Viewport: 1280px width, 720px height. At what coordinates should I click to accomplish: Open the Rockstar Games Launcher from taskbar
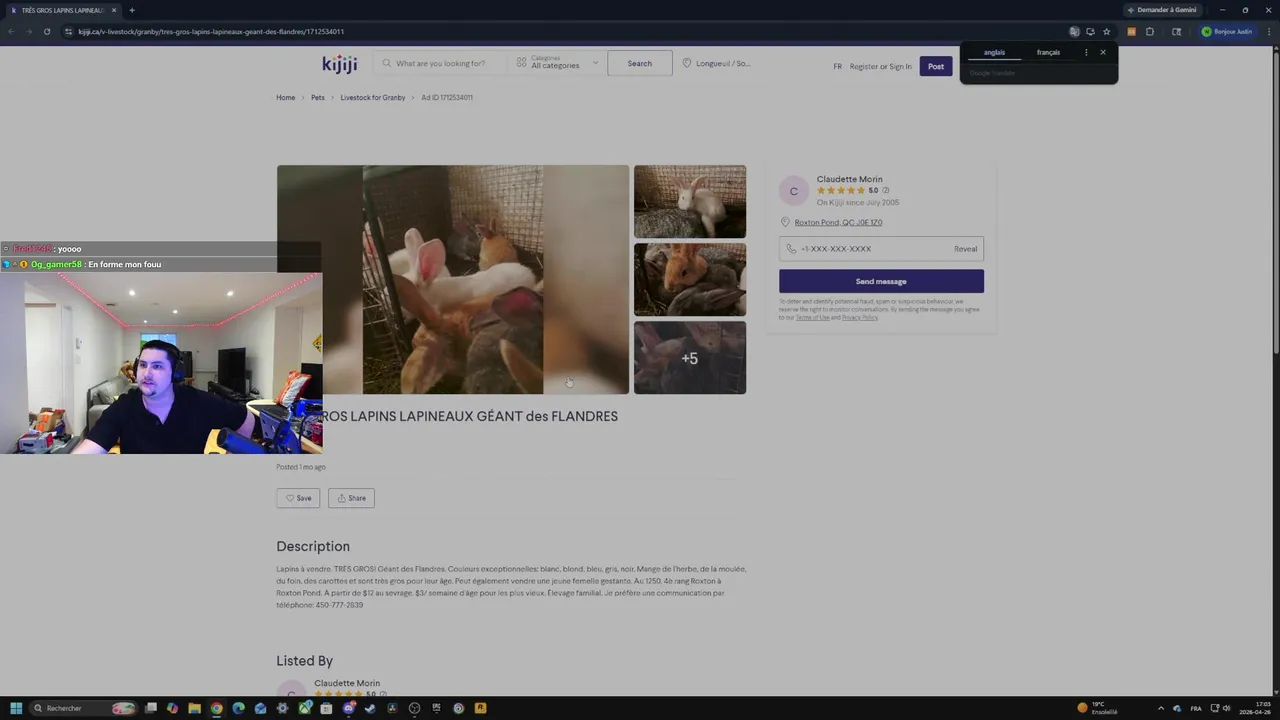pyautogui.click(x=480, y=708)
